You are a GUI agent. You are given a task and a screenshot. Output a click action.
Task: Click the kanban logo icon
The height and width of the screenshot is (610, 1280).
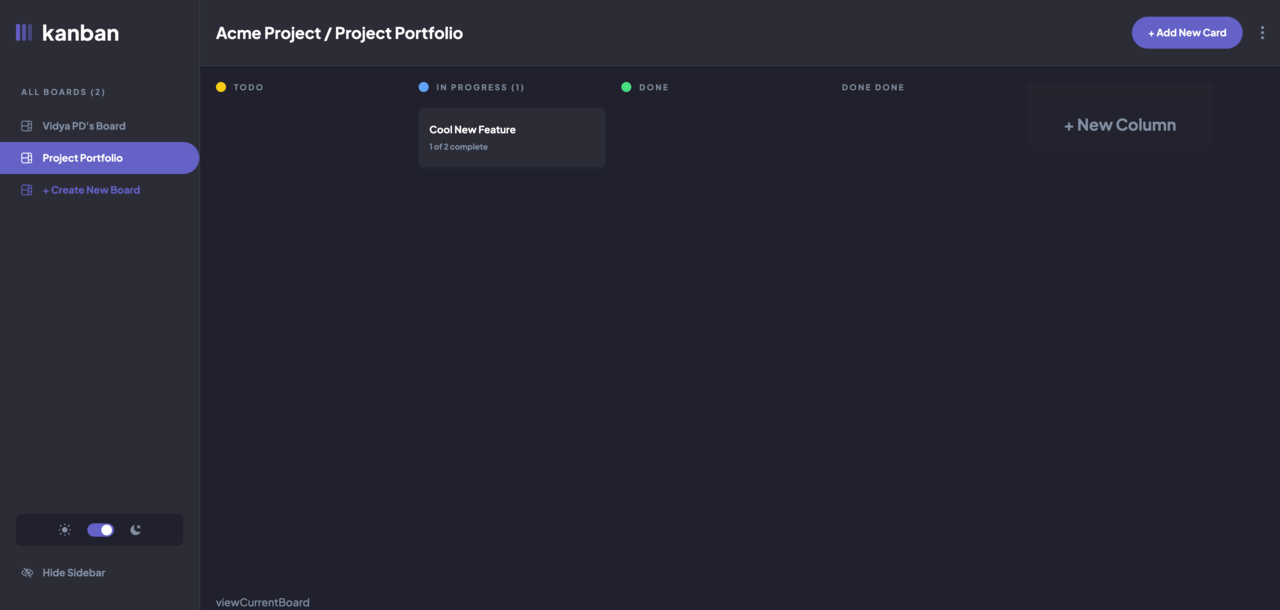(x=24, y=33)
